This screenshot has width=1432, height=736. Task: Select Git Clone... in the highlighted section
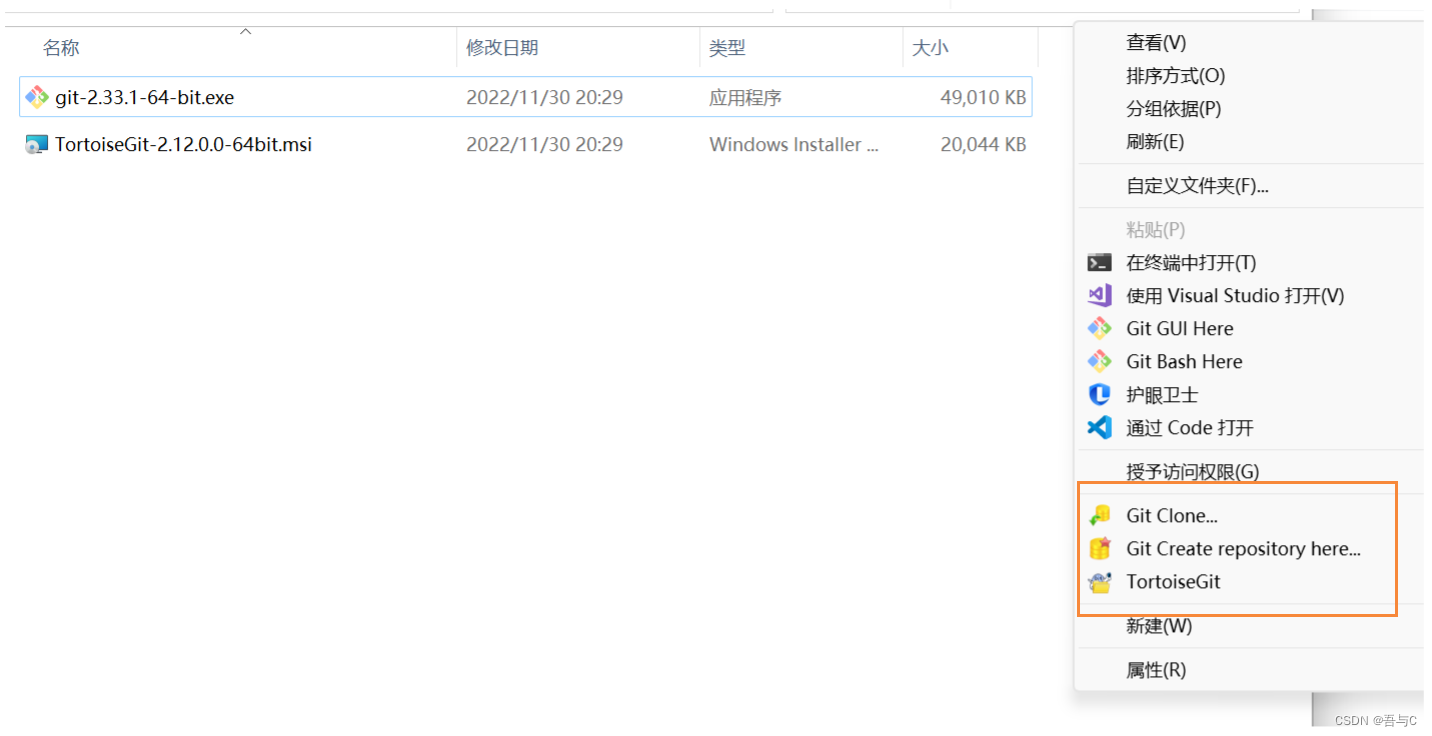(1172, 515)
